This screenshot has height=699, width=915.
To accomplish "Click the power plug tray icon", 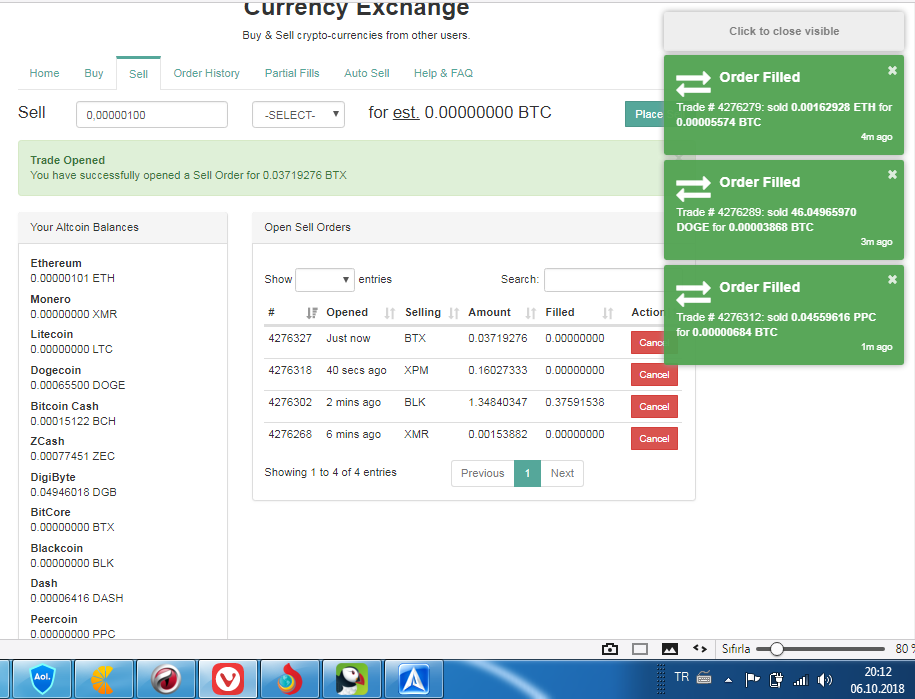I will pos(776,680).
